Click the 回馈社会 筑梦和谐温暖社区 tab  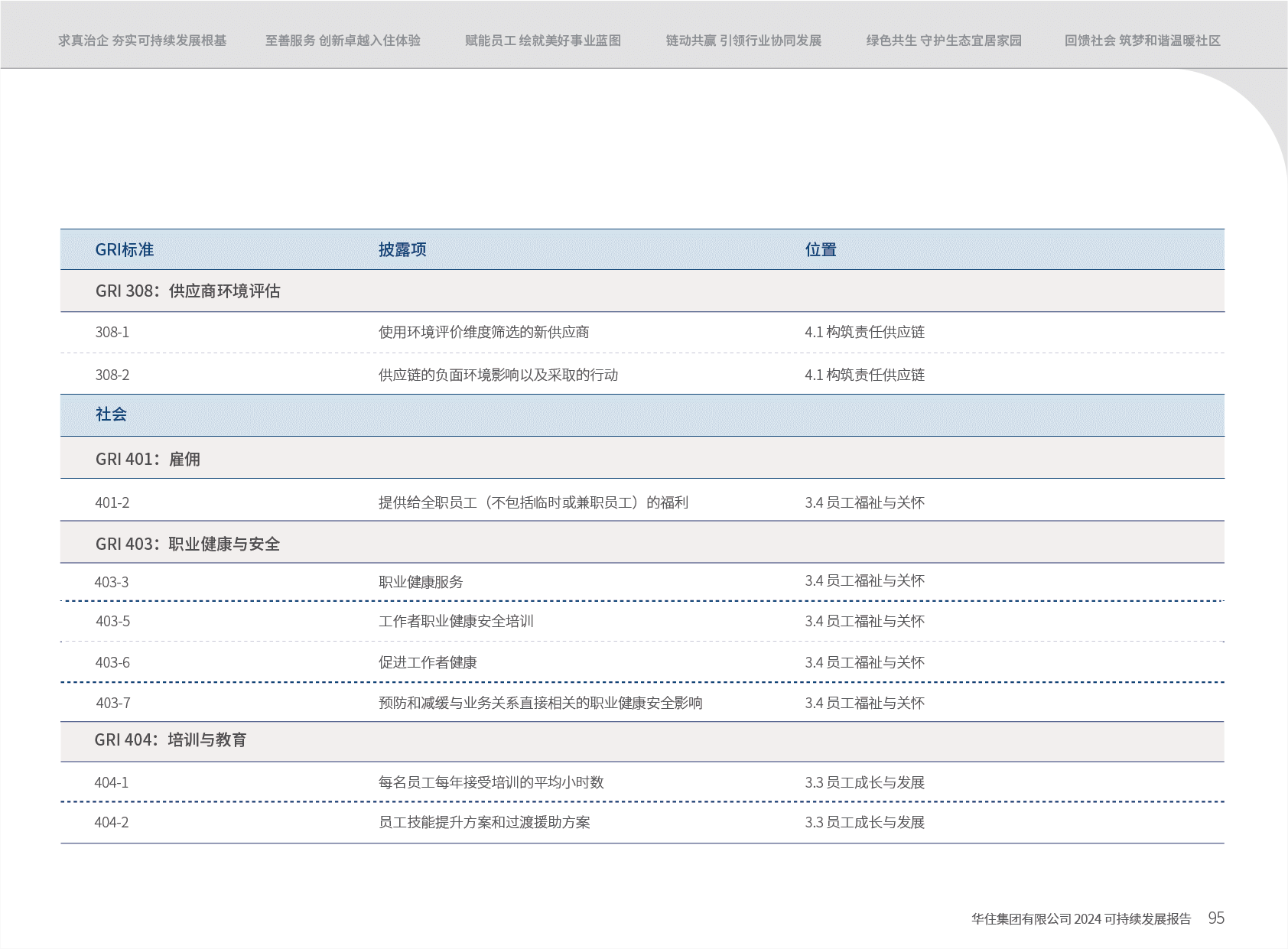(x=1143, y=41)
